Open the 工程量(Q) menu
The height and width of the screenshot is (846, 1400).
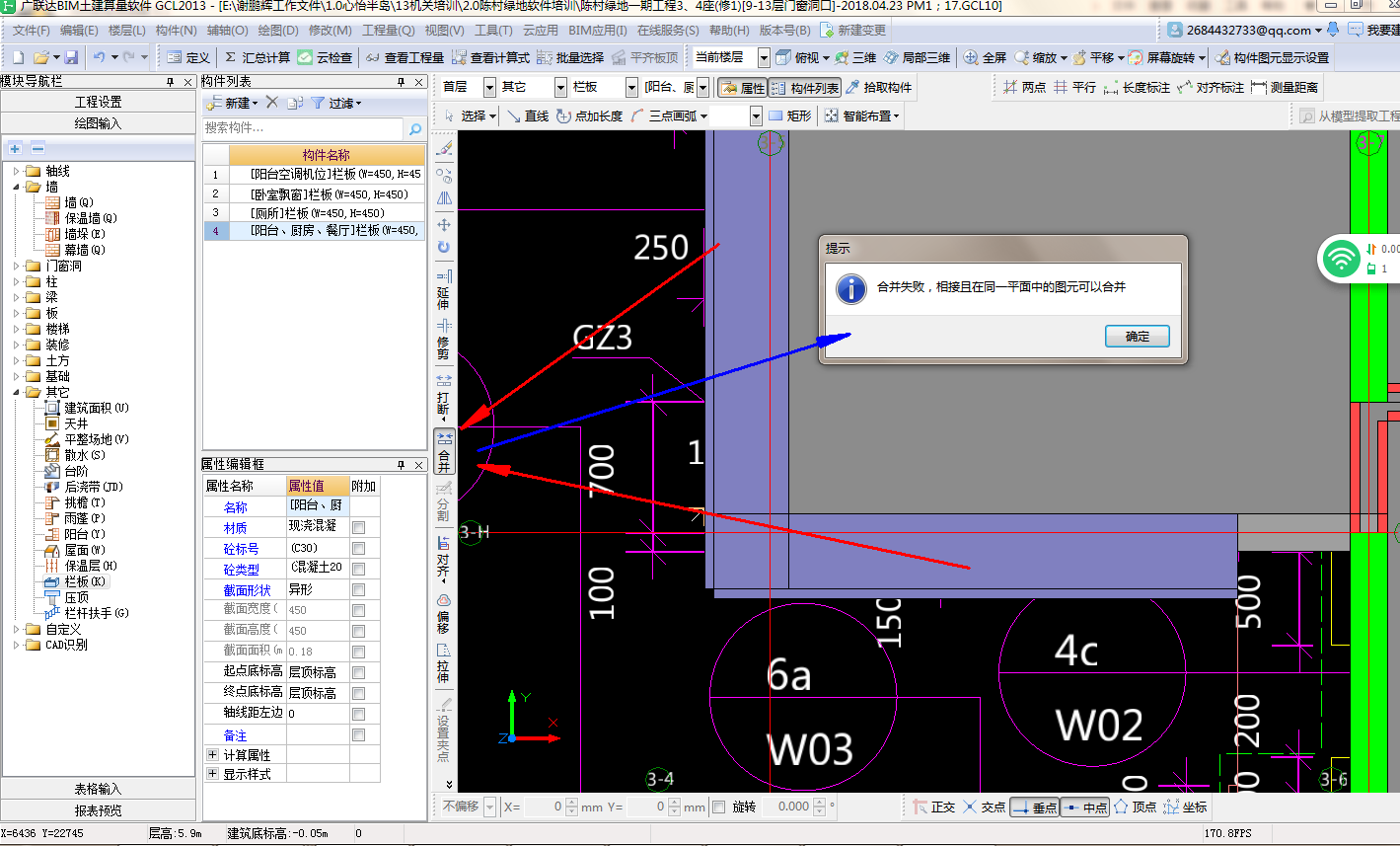click(x=389, y=31)
